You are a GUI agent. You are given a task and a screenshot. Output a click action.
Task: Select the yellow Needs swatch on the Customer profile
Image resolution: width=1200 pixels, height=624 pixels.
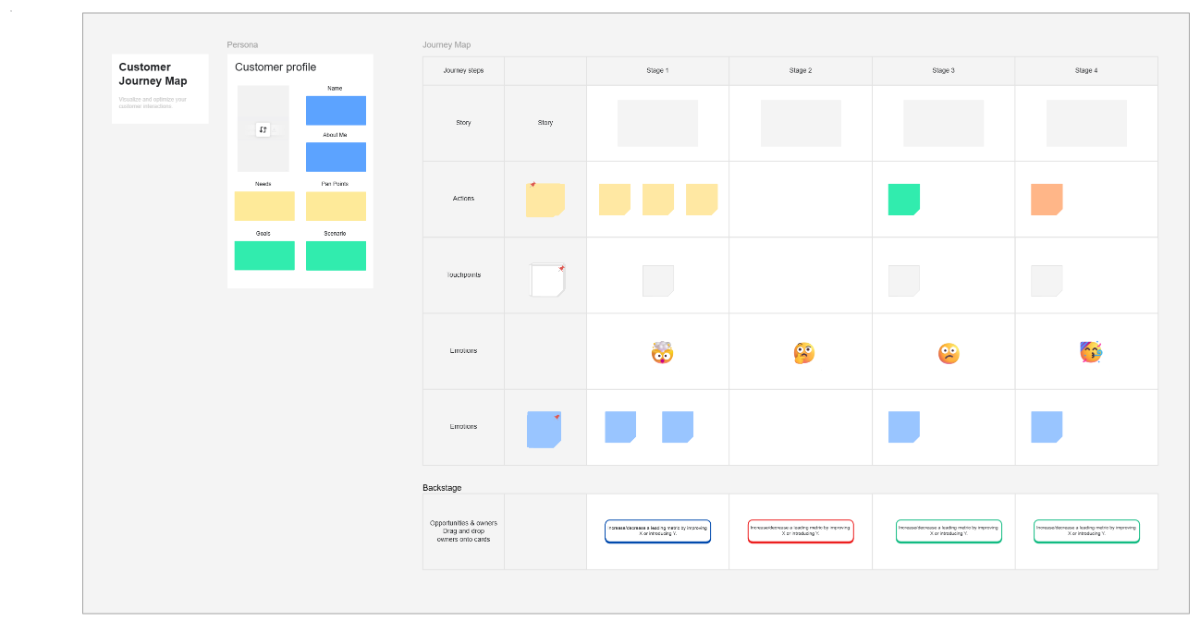point(264,205)
